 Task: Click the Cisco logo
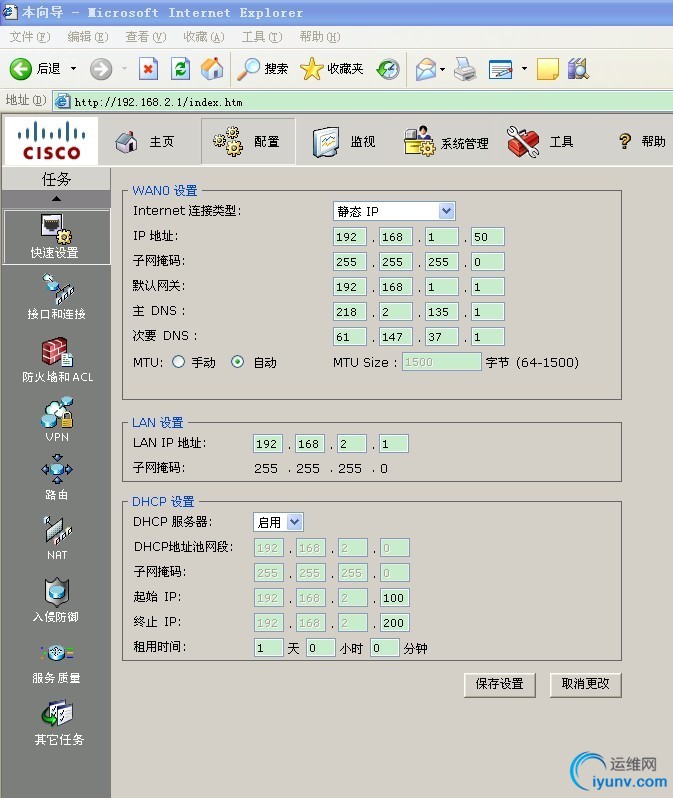pyautogui.click(x=51, y=140)
